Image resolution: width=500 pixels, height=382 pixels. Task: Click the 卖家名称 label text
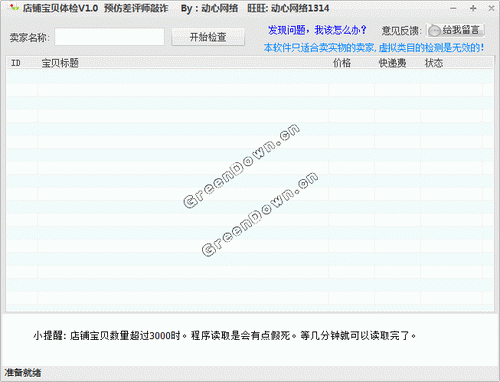click(x=29, y=37)
